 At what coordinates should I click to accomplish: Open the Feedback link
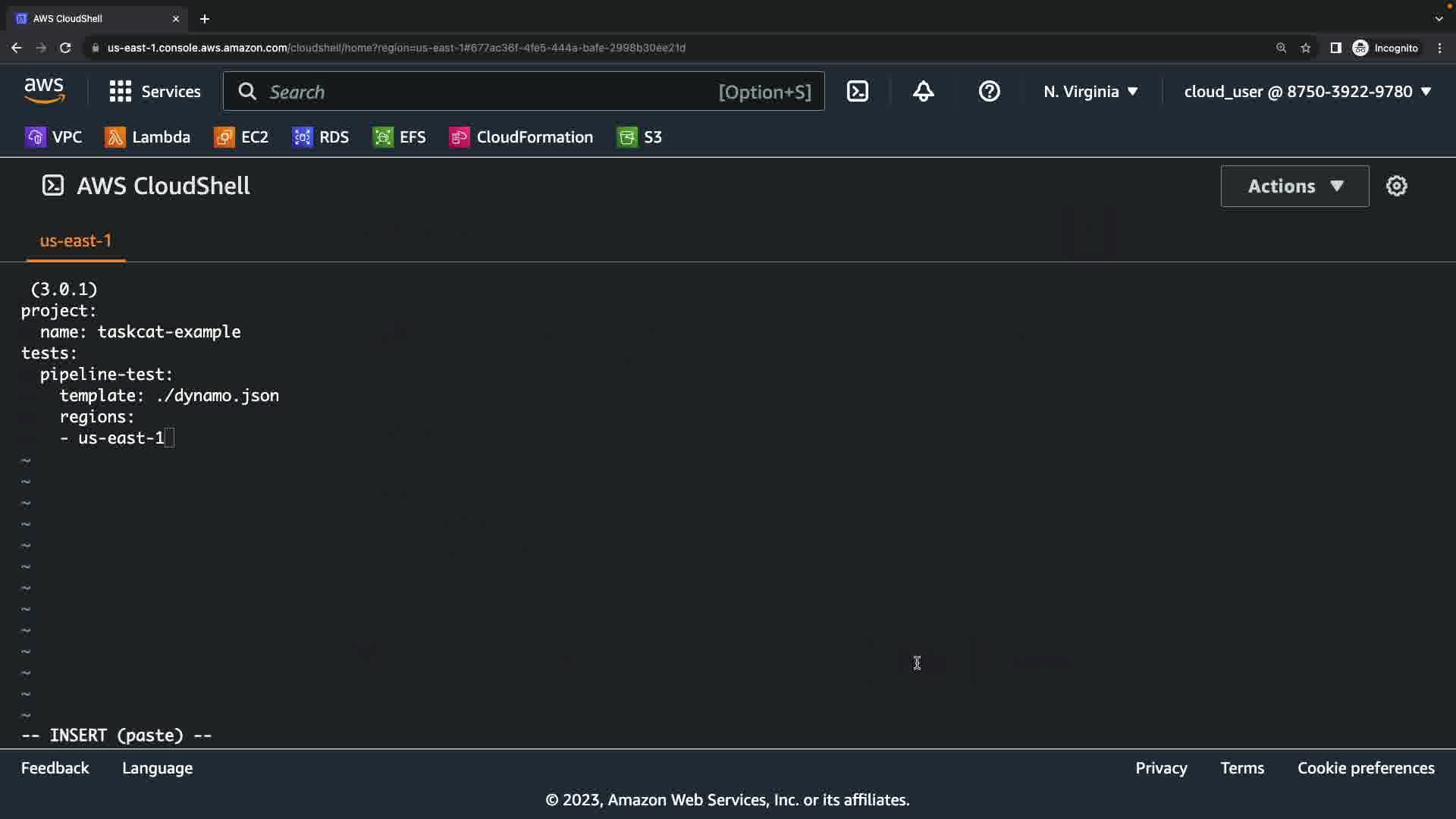click(55, 768)
